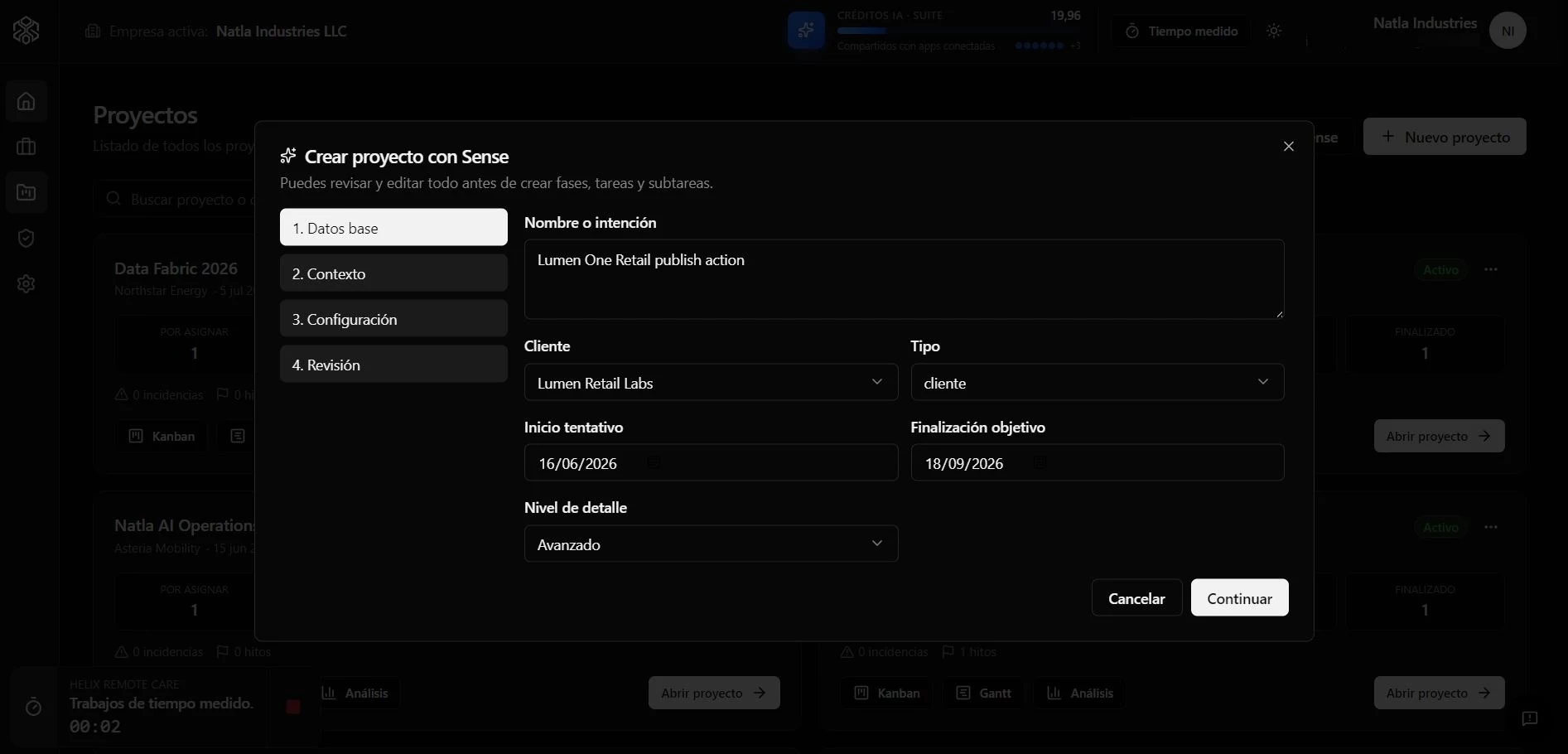The image size is (1568, 754).
Task: Select step 1. Datos base
Action: click(x=393, y=228)
